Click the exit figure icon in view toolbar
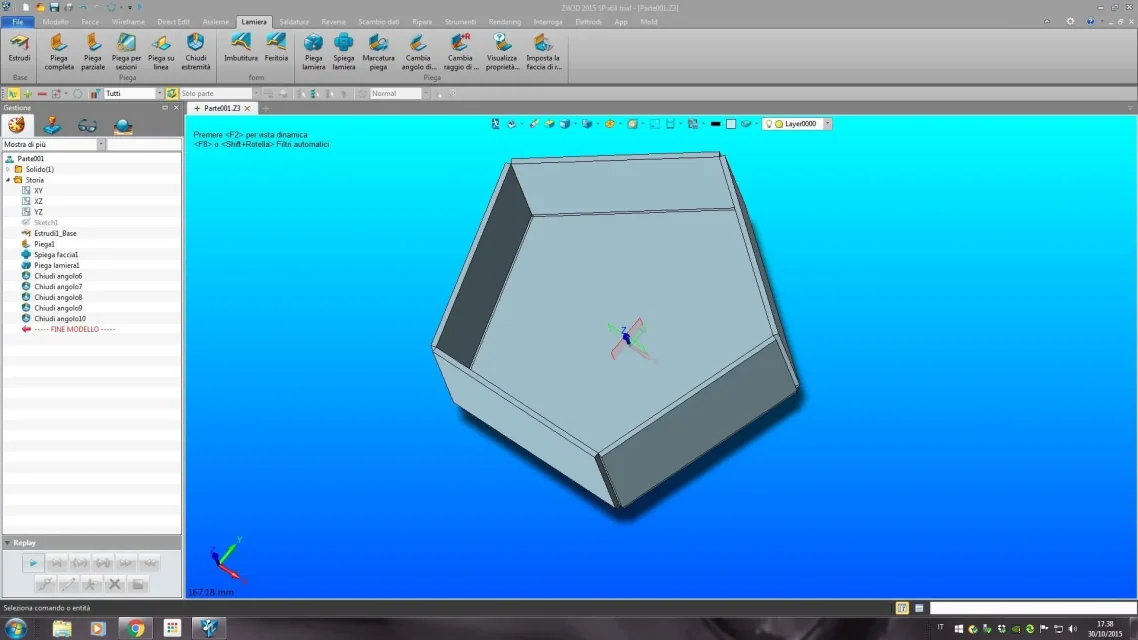The width and height of the screenshot is (1138, 640). [496, 124]
